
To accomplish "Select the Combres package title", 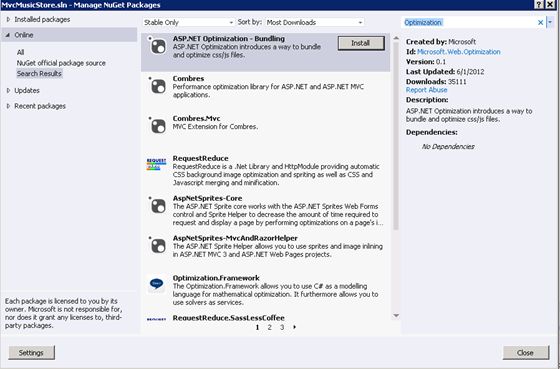I will coord(188,79).
